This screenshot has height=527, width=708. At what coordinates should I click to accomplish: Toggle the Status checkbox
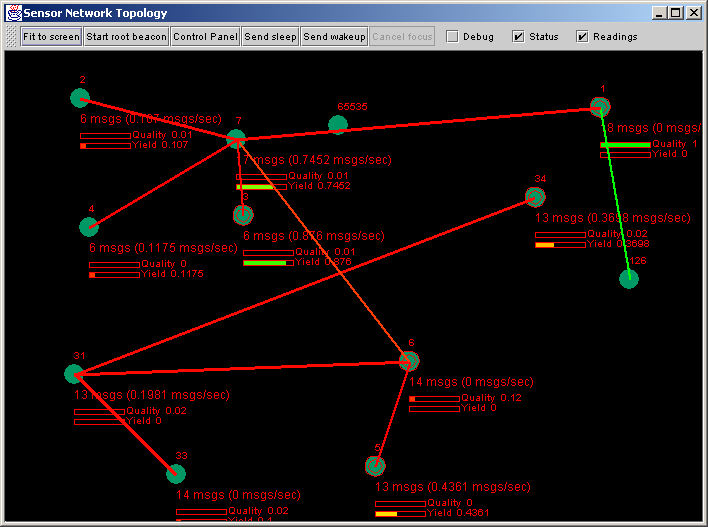518,37
